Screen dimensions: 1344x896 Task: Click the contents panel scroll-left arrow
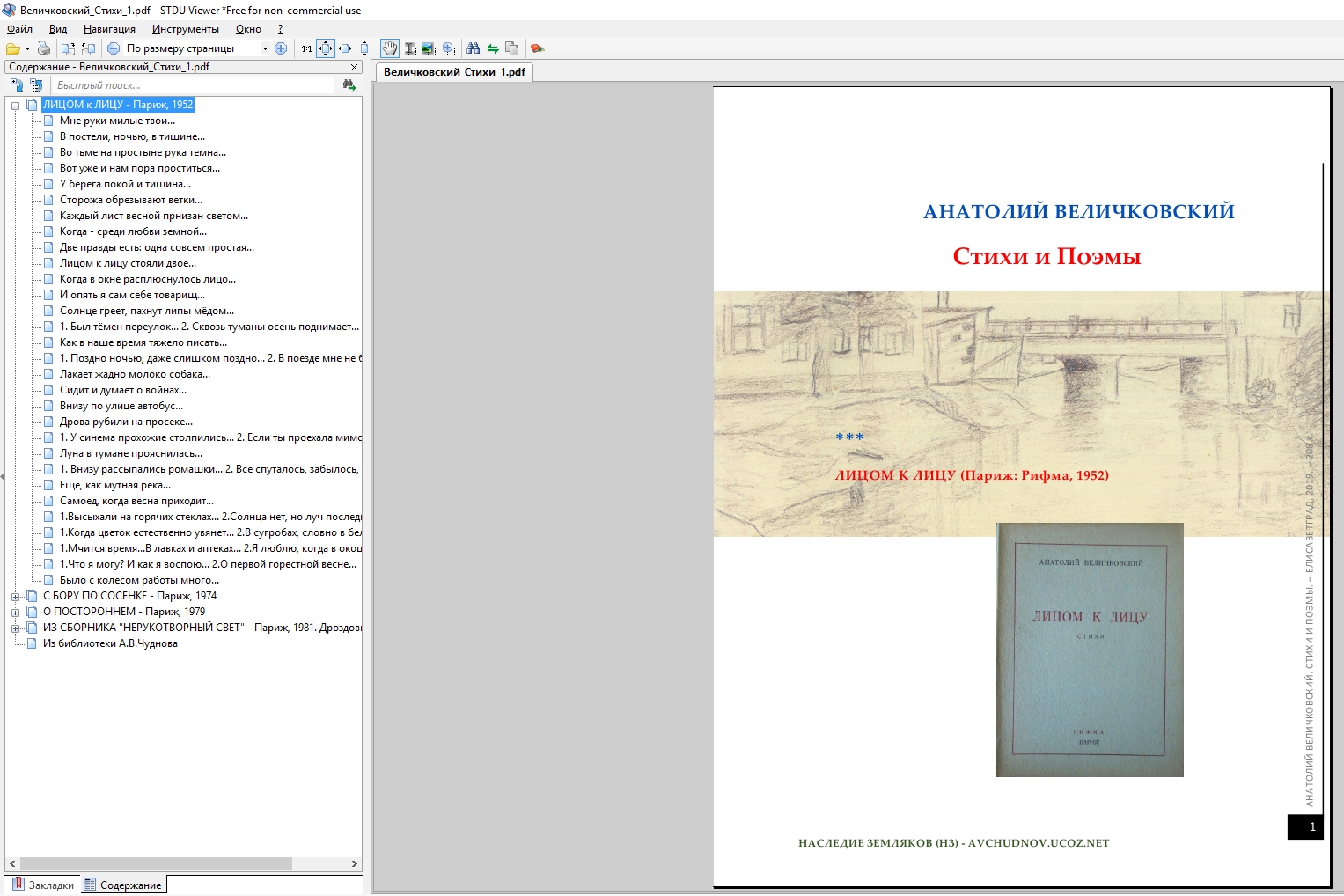coord(12,864)
